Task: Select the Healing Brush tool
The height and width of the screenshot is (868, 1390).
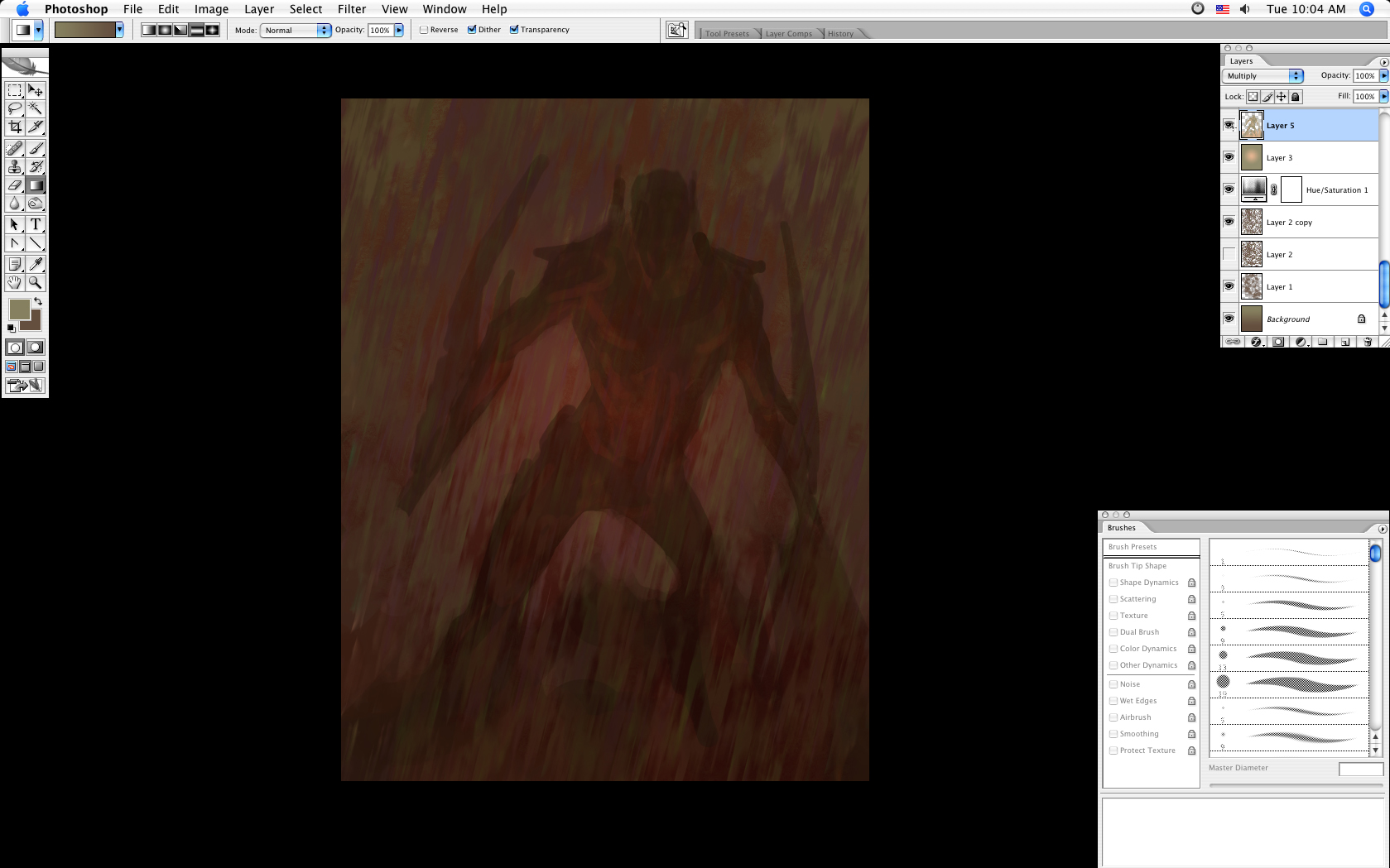Action: tap(15, 148)
